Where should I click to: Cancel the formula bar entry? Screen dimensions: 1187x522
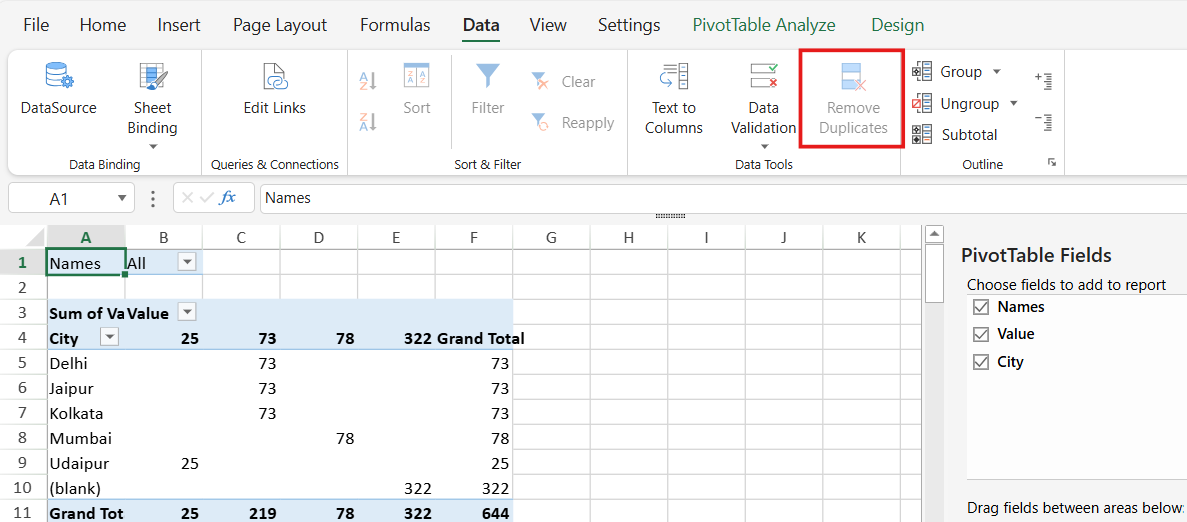[x=188, y=198]
